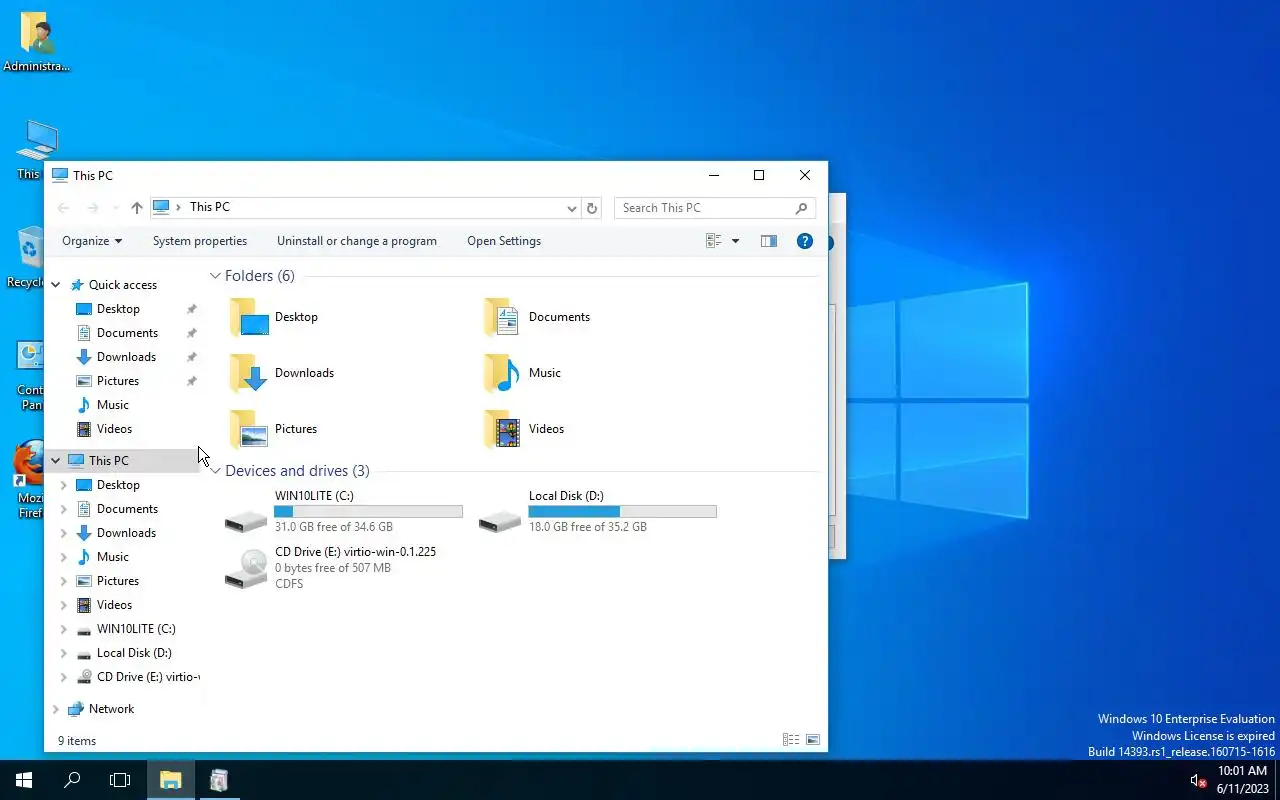Image resolution: width=1280 pixels, height=800 pixels.
Task: Open the view options dropdown arrow
Action: point(735,241)
